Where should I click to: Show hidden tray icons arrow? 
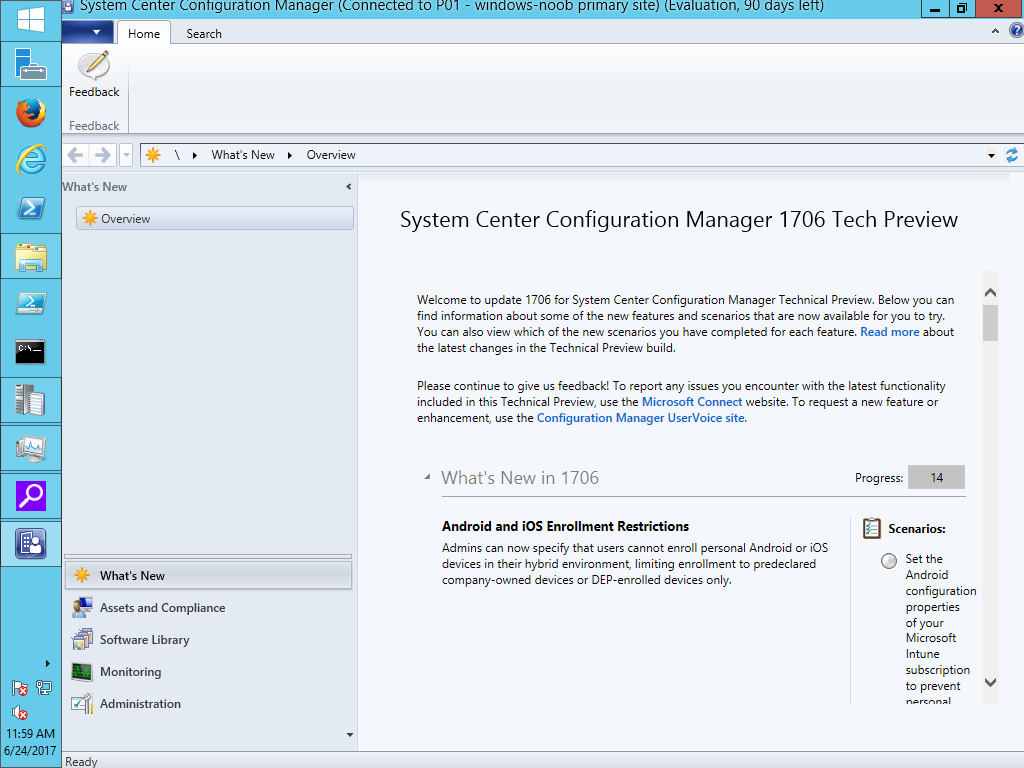48,664
